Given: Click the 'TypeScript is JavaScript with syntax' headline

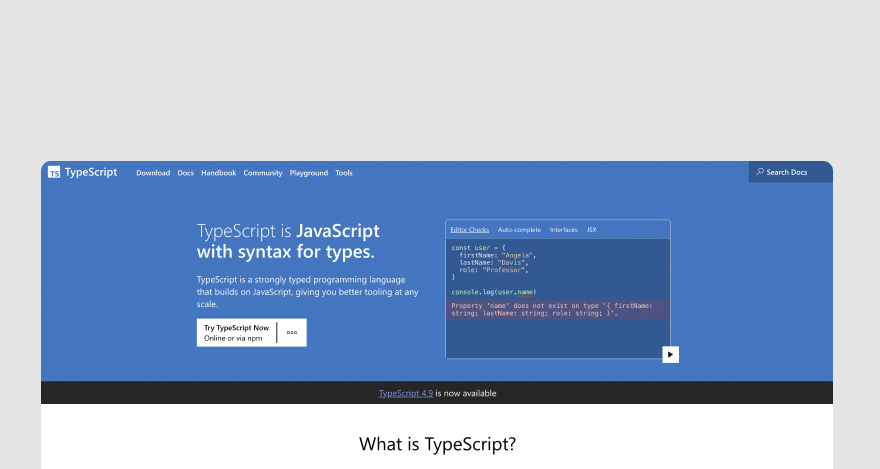Looking at the screenshot, I should 288,241.
